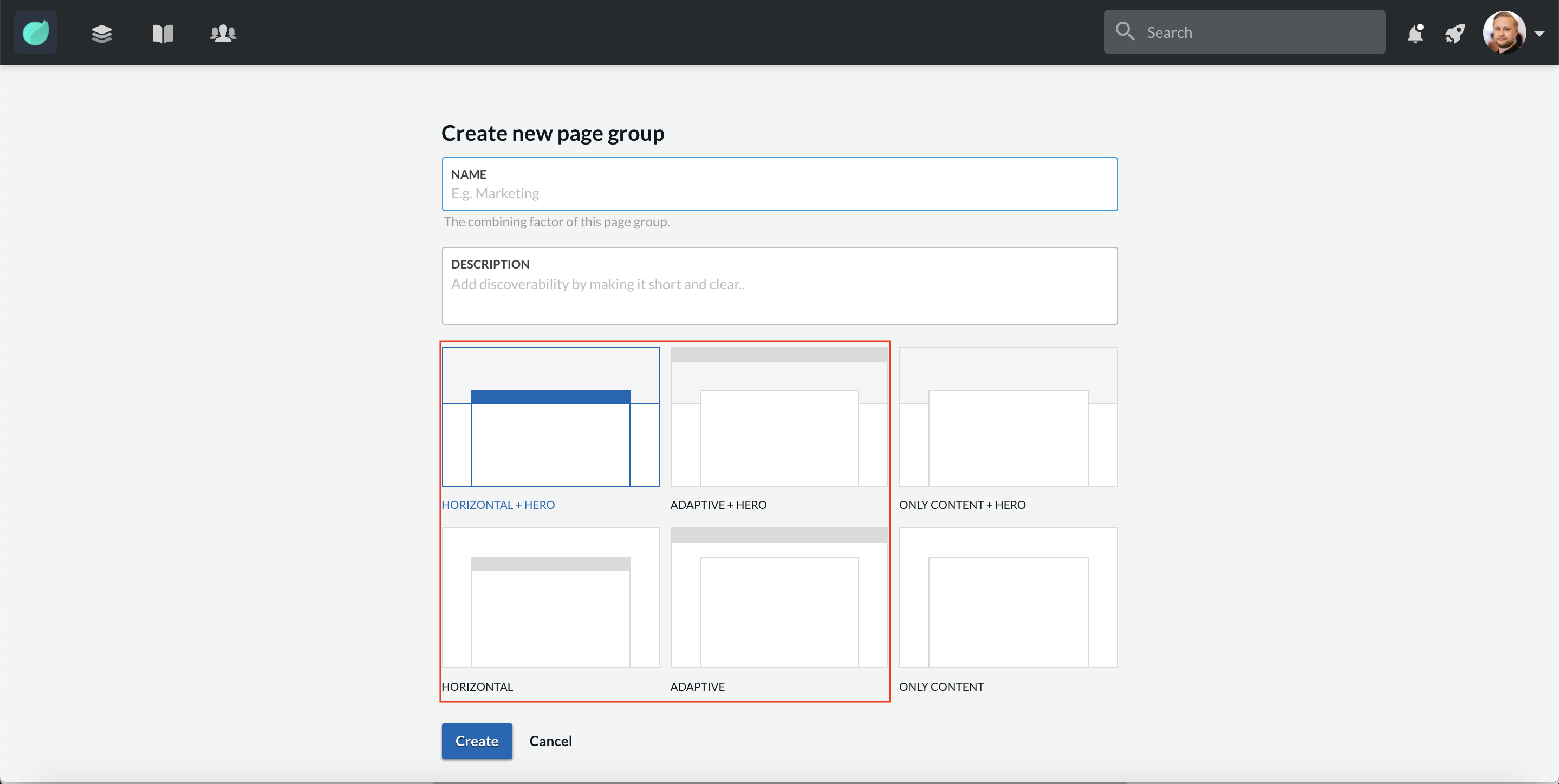Click the rocket getting-started icon
1559x784 pixels.
pos(1456,33)
